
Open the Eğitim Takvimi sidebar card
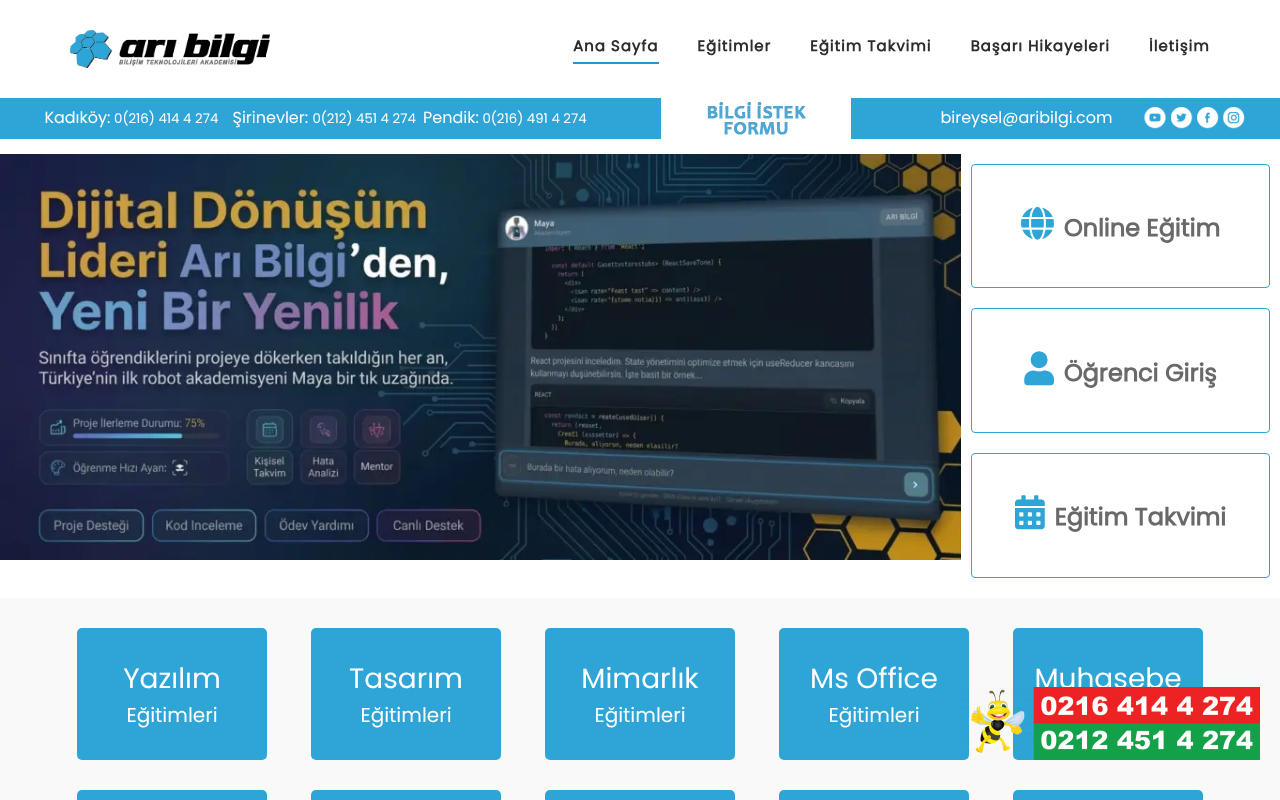[1120, 515]
